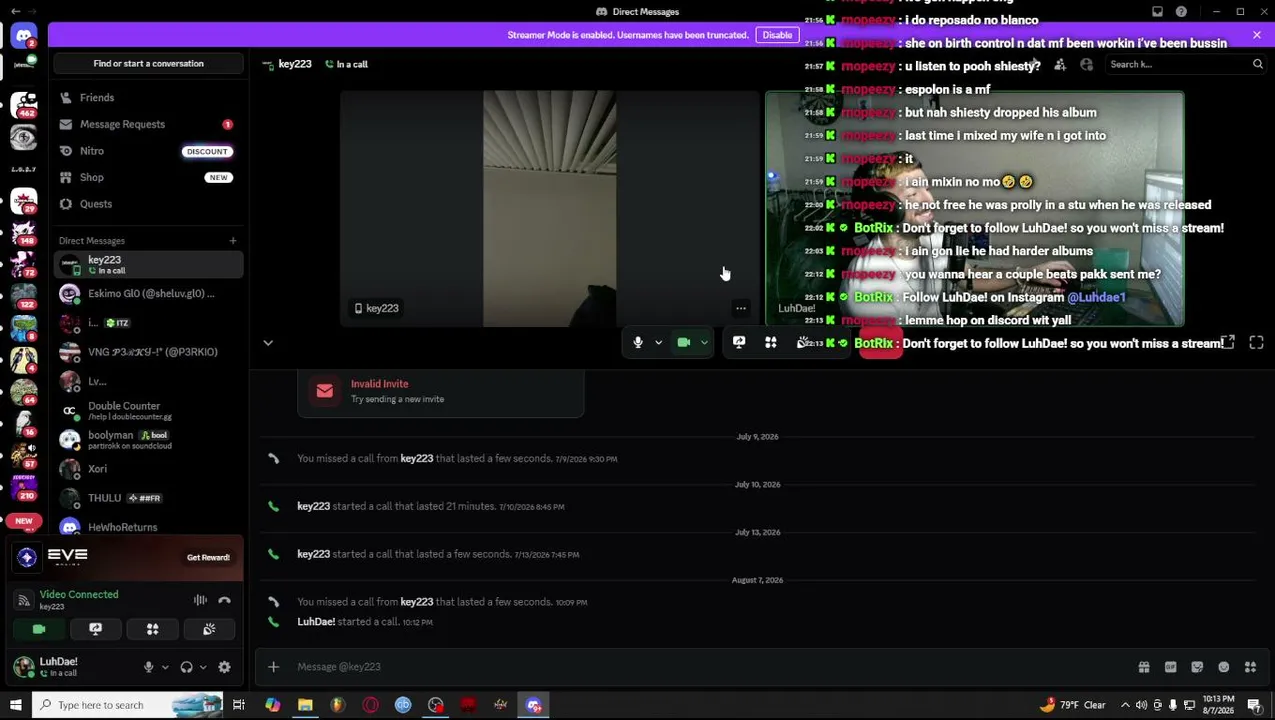Open the VNG direct message

(148, 352)
